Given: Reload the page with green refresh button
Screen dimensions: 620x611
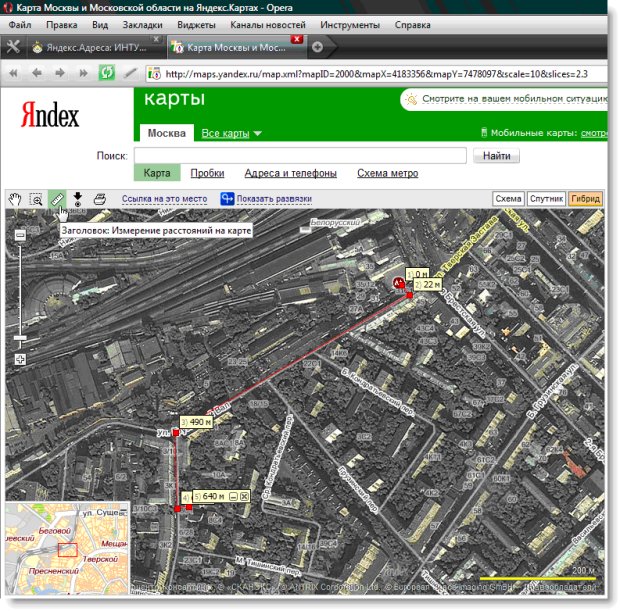Looking at the screenshot, I should (x=107, y=72).
